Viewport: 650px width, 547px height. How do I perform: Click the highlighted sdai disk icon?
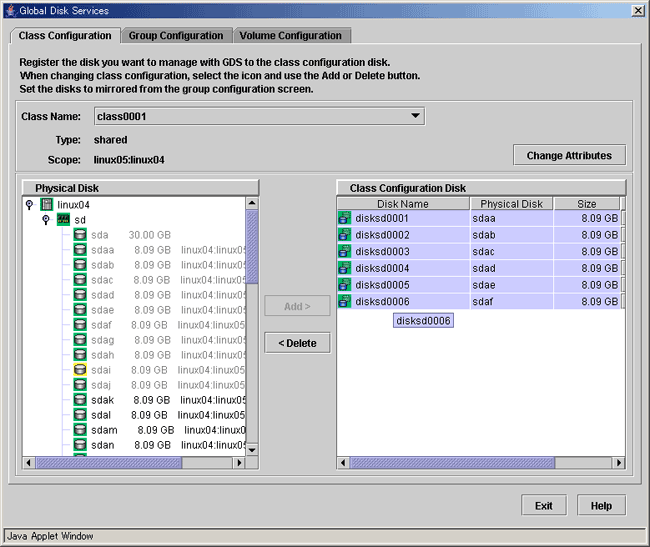[80, 370]
